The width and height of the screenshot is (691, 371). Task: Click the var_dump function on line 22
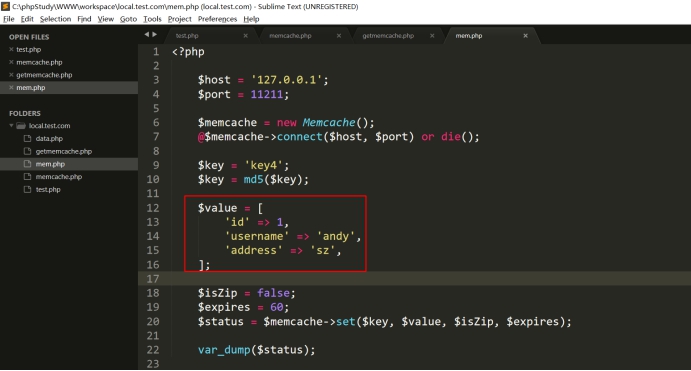tap(224, 350)
